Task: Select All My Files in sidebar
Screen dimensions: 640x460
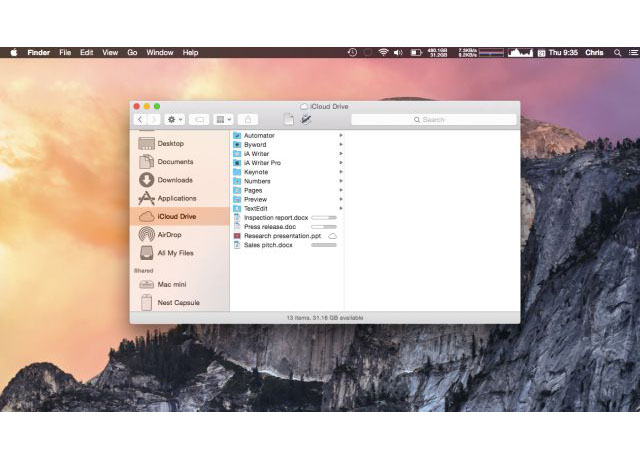Action: (x=180, y=253)
